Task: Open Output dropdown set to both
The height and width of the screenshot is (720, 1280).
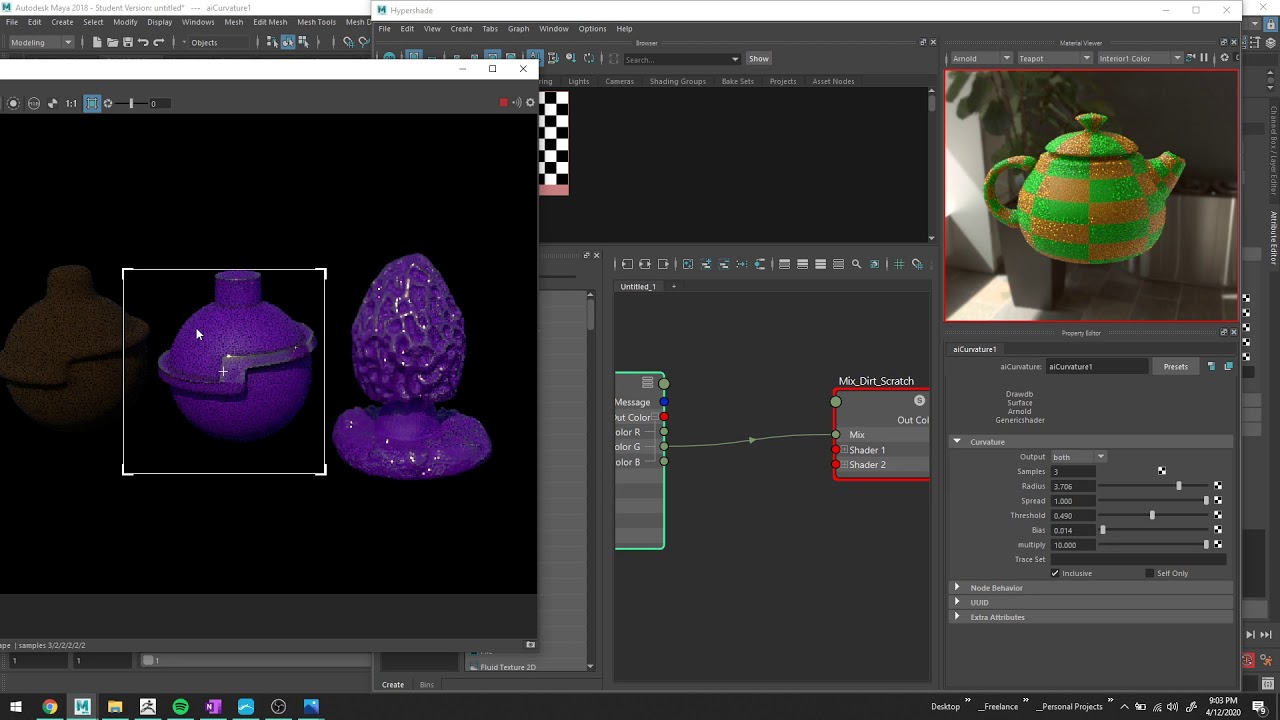Action: click(1078, 457)
